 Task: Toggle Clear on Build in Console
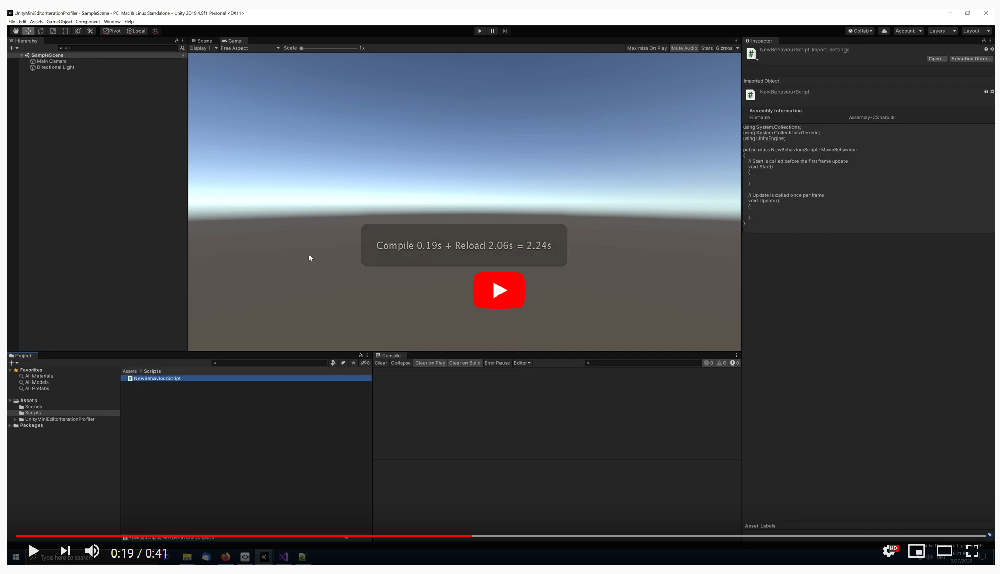[464, 363]
